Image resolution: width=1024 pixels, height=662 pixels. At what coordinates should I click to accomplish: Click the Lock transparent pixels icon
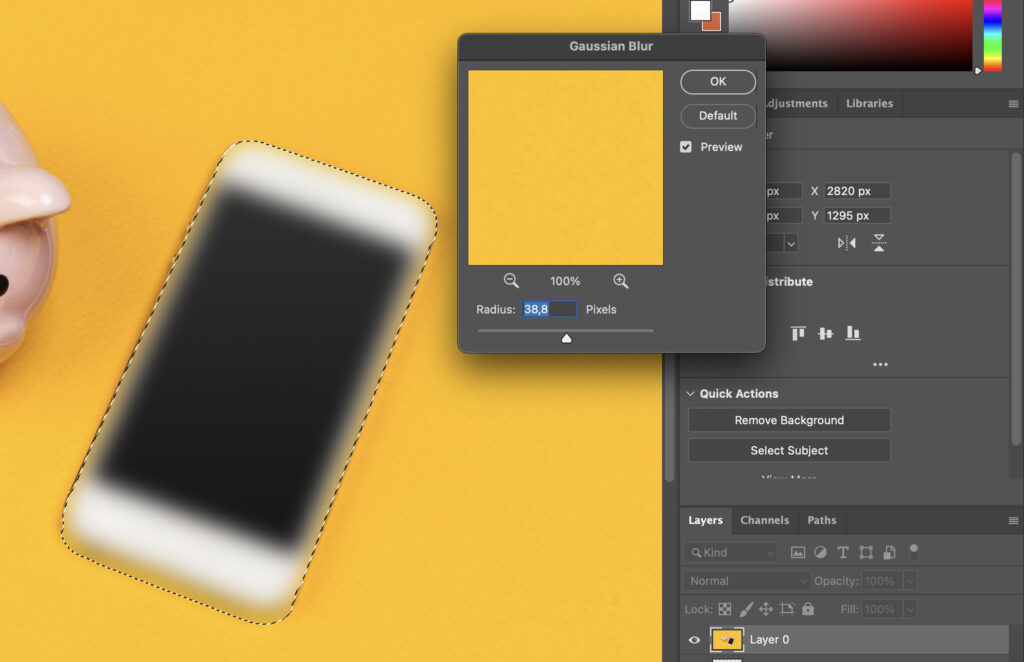point(723,608)
